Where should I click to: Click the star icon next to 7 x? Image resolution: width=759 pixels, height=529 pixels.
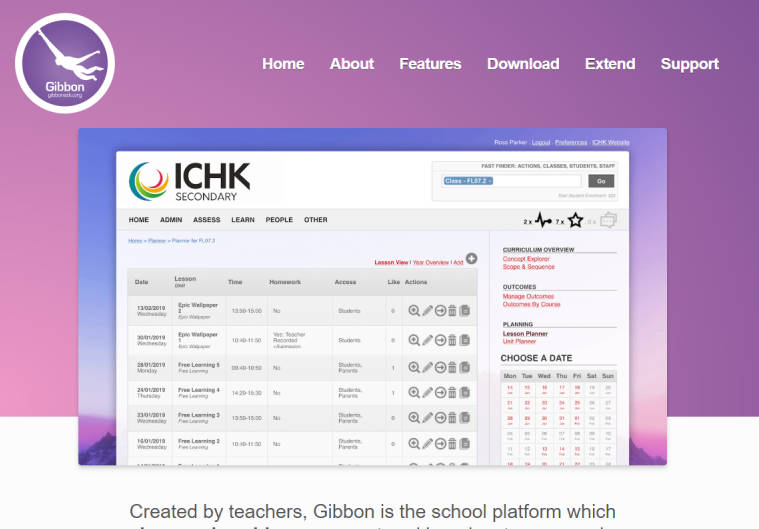576,220
